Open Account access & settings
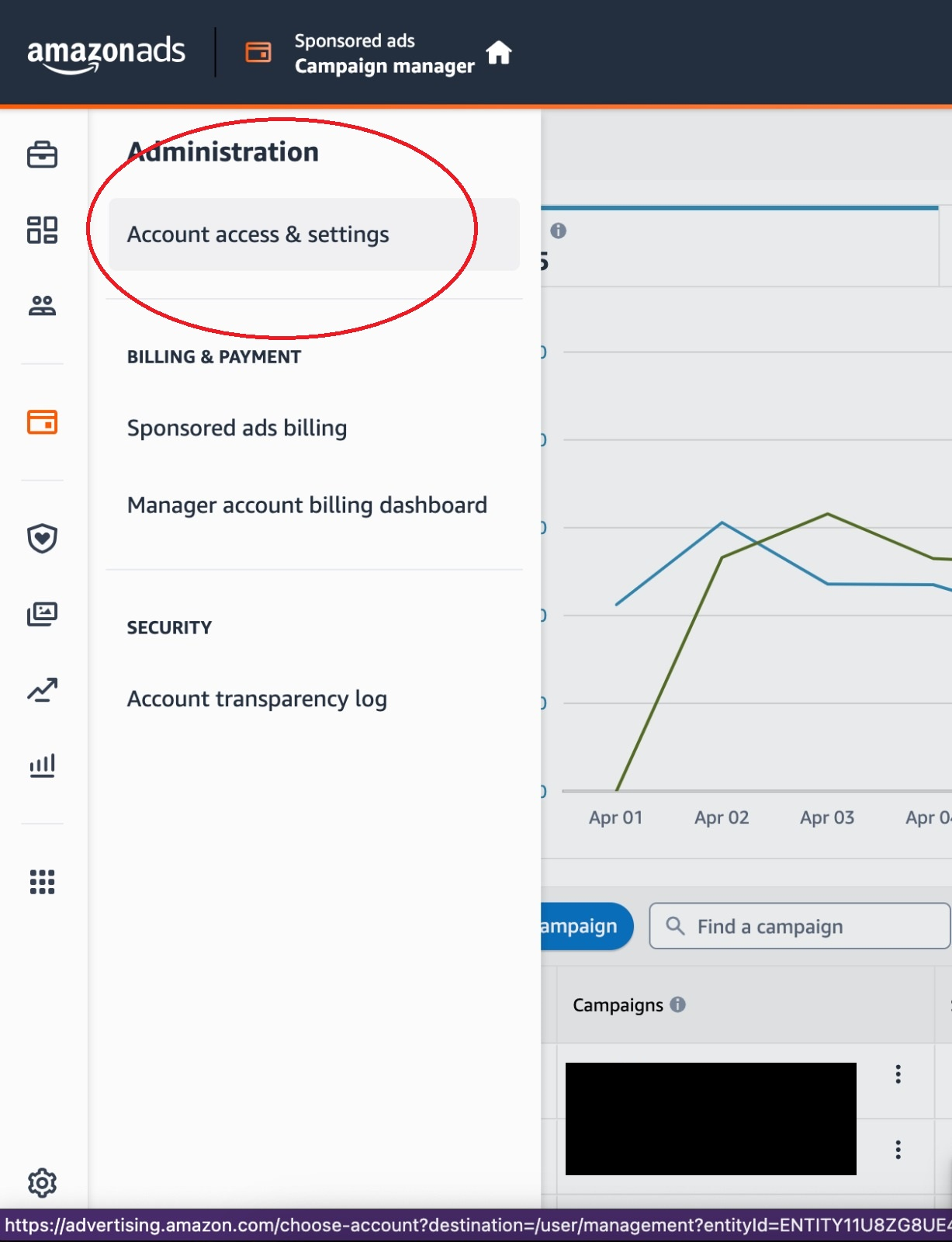Viewport: 952px width, 1242px height. [x=314, y=234]
